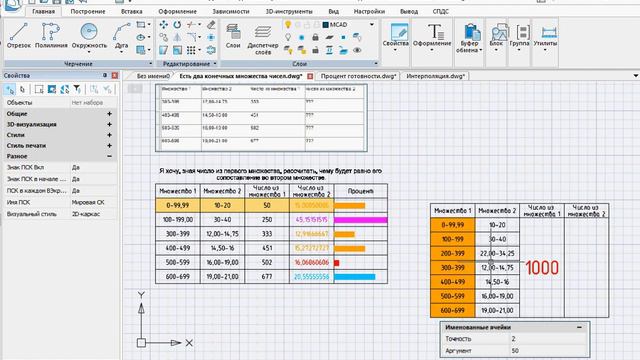Choose the ellipse drawing tool

[141, 38]
